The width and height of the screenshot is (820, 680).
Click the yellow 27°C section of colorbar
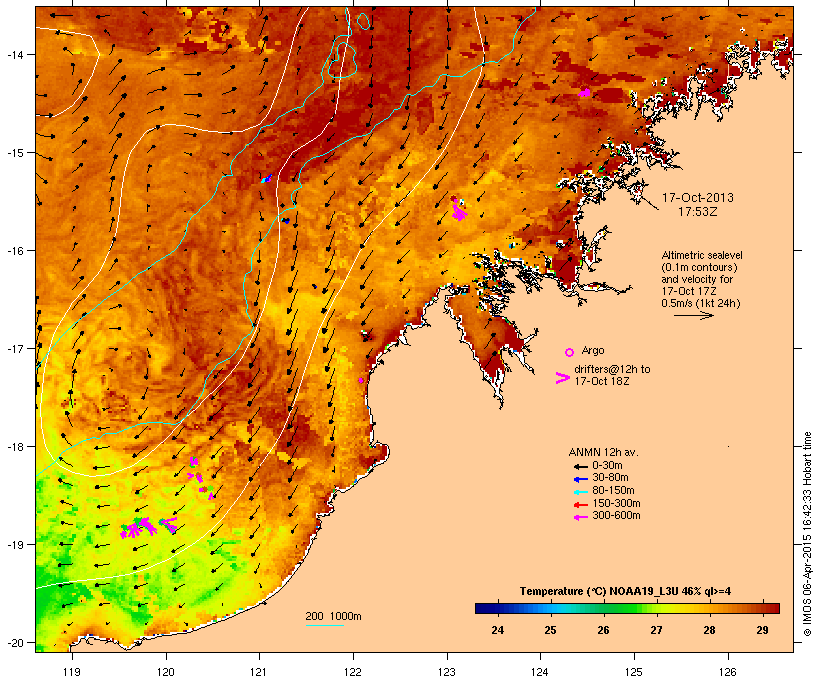(656, 608)
